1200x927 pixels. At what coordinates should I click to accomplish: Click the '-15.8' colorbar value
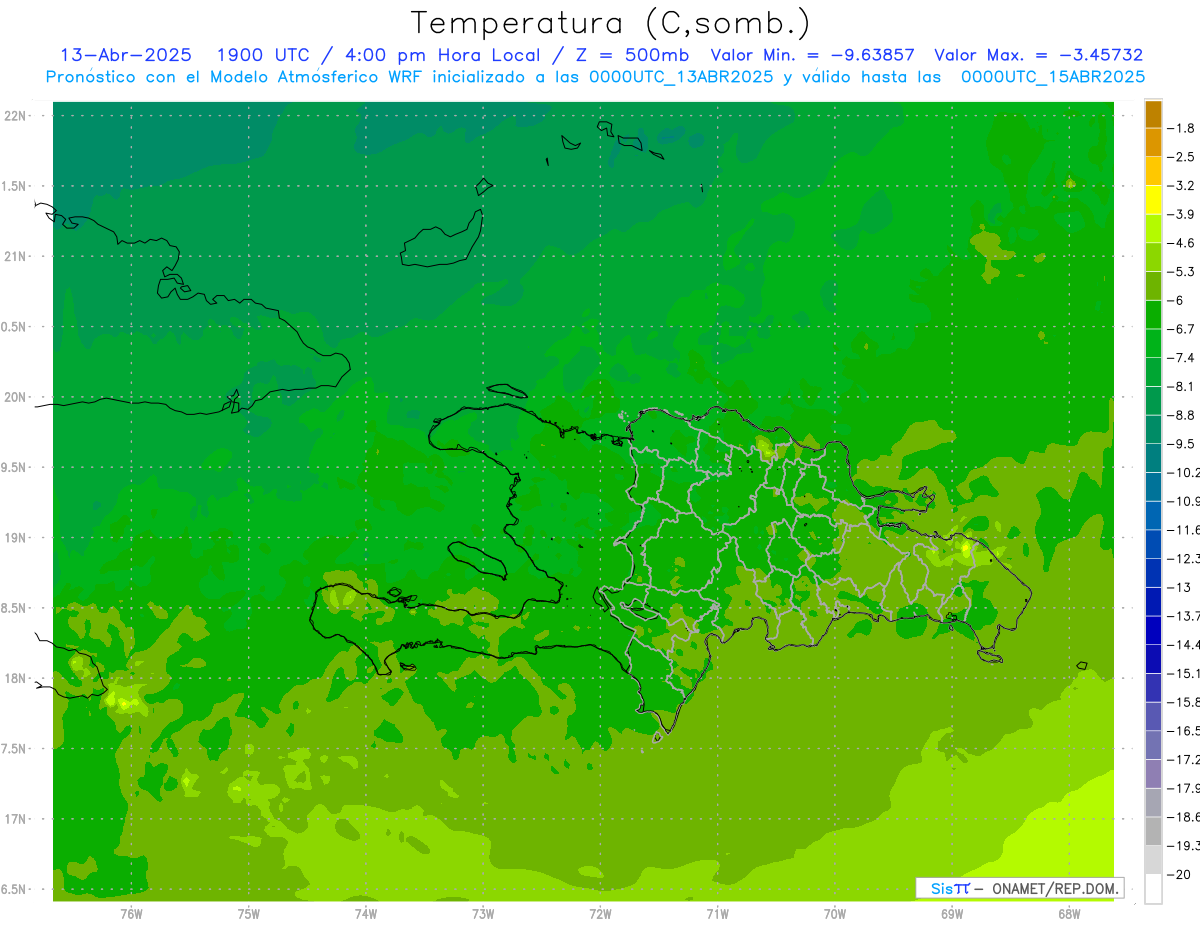click(x=1185, y=702)
